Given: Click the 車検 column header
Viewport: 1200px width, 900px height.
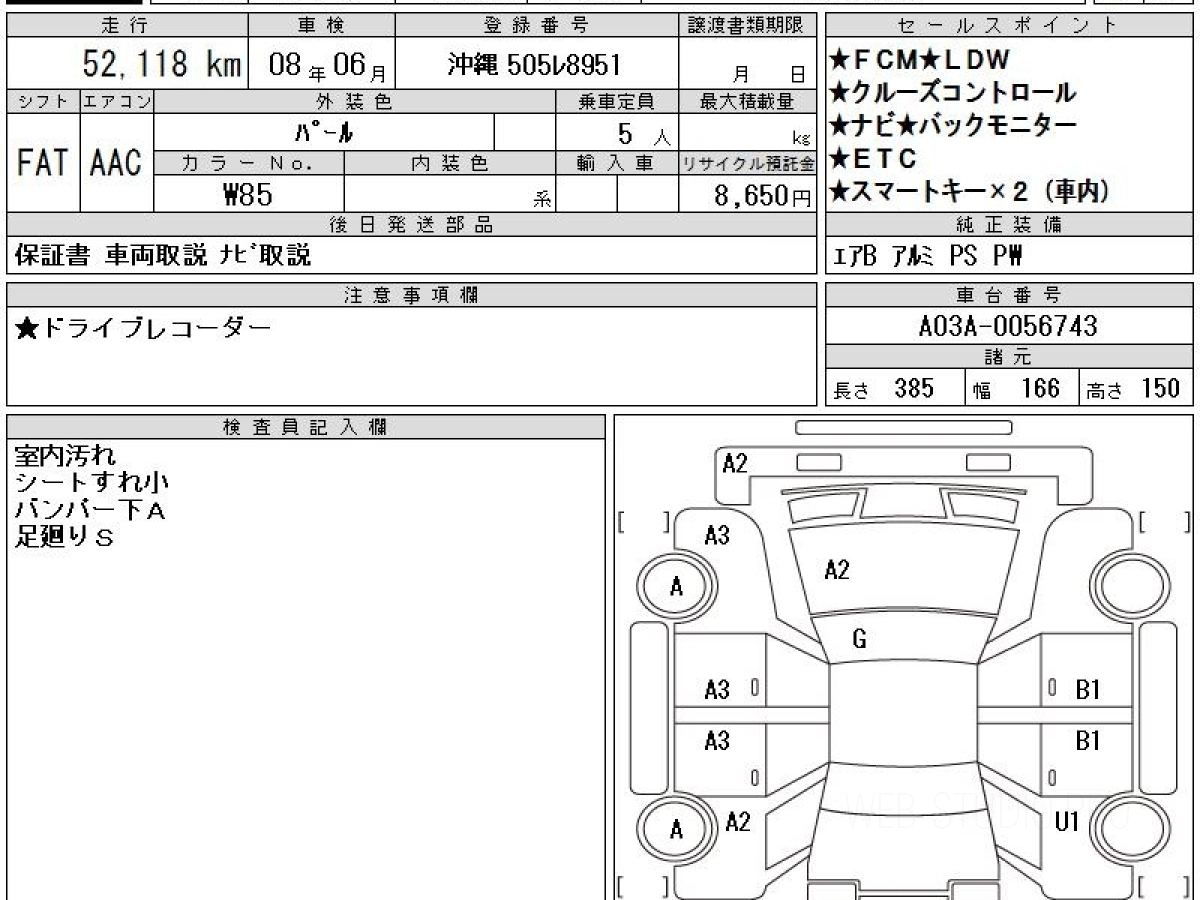Looking at the screenshot, I should click(x=321, y=26).
